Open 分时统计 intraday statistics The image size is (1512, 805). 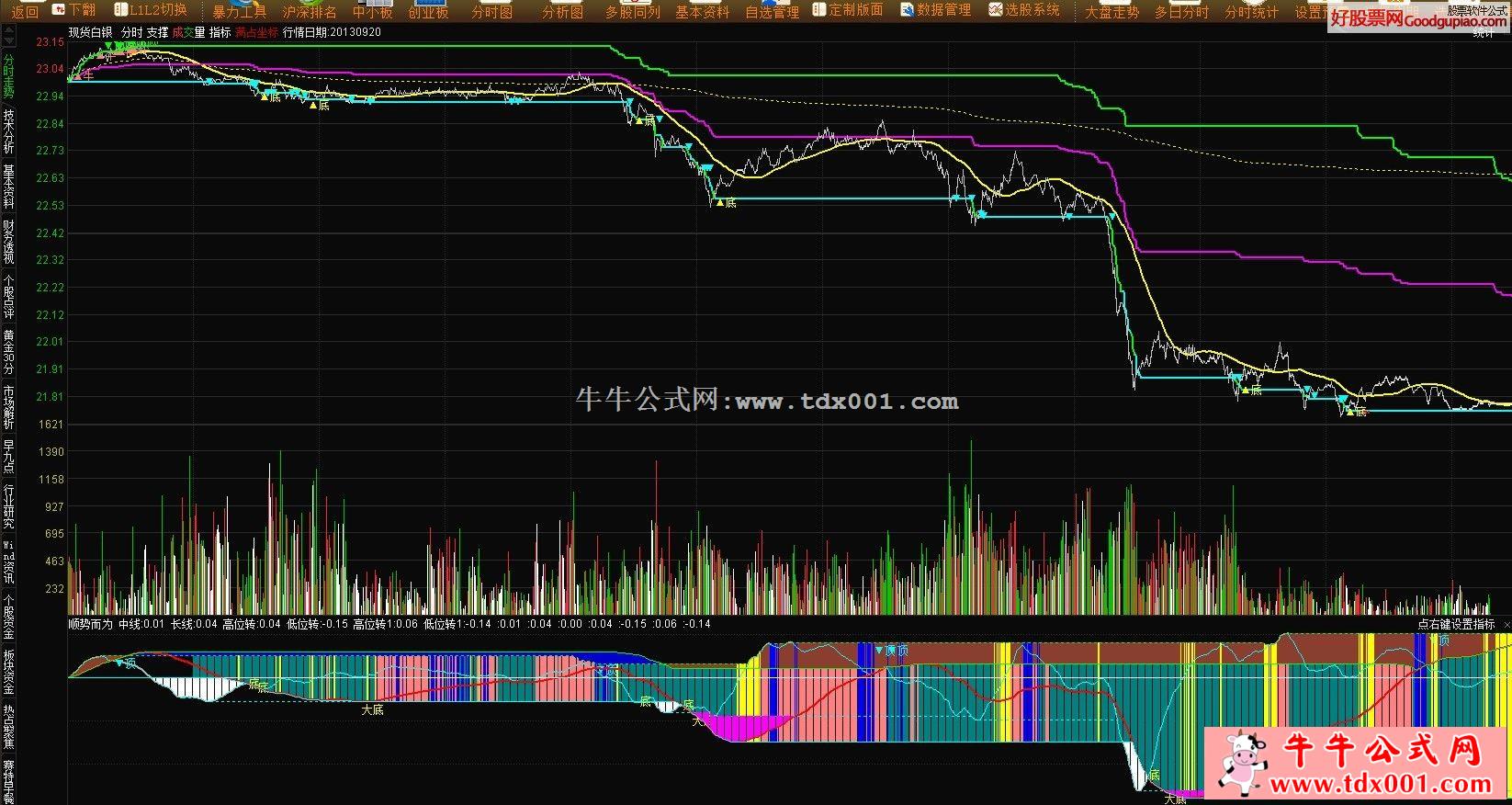click(x=1251, y=12)
